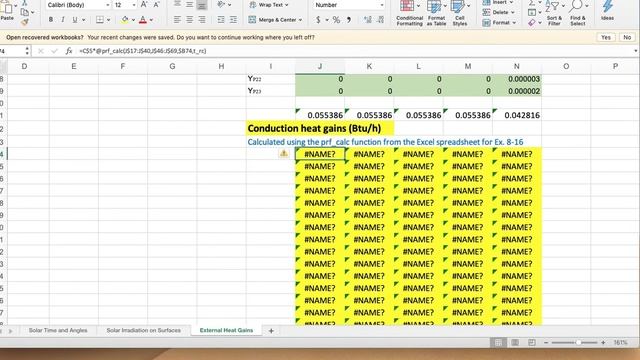The image size is (640, 360).
Task: Click Yes to open recovered workbooks
Action: [x=606, y=37]
